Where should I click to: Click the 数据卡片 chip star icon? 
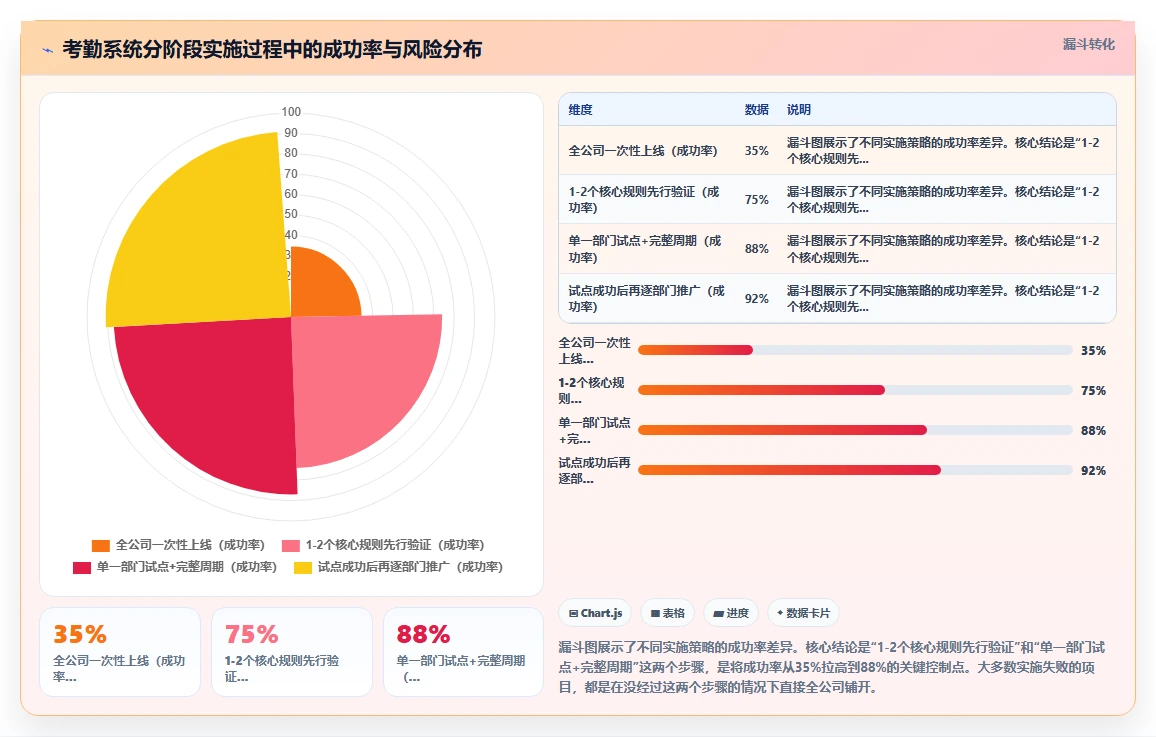click(x=780, y=612)
